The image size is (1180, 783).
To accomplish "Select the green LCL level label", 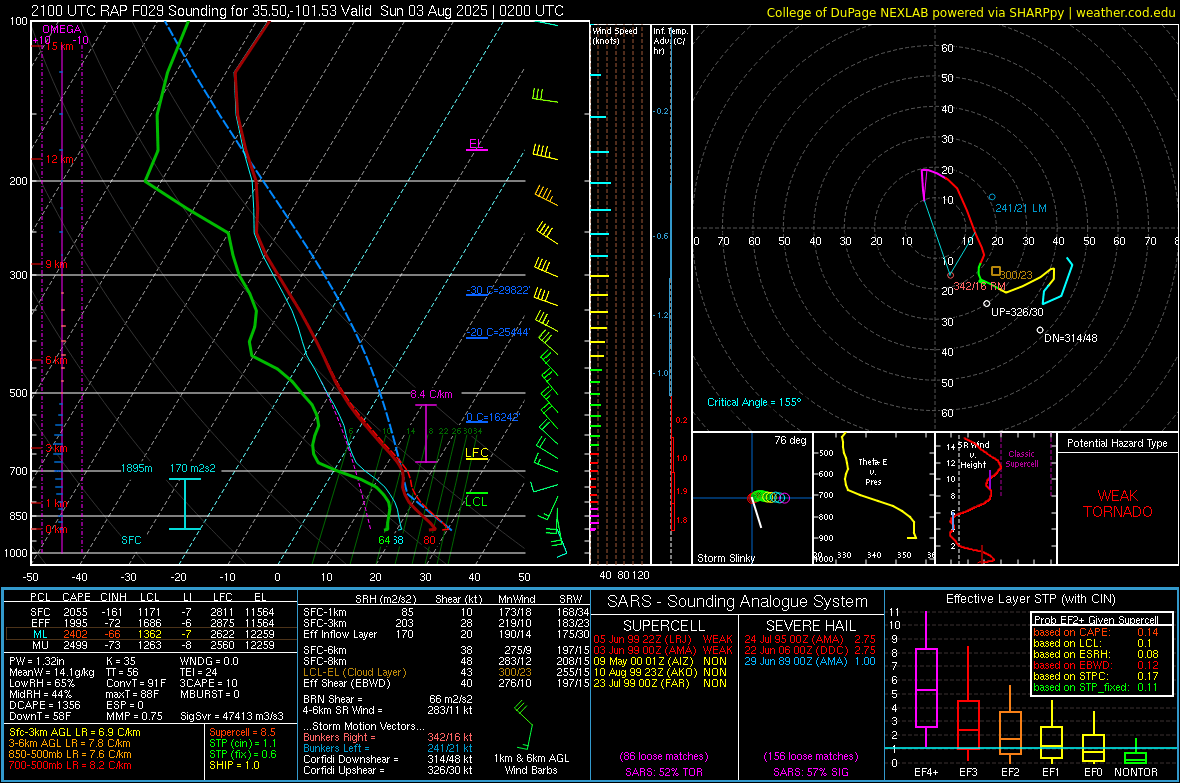I will (x=476, y=501).
